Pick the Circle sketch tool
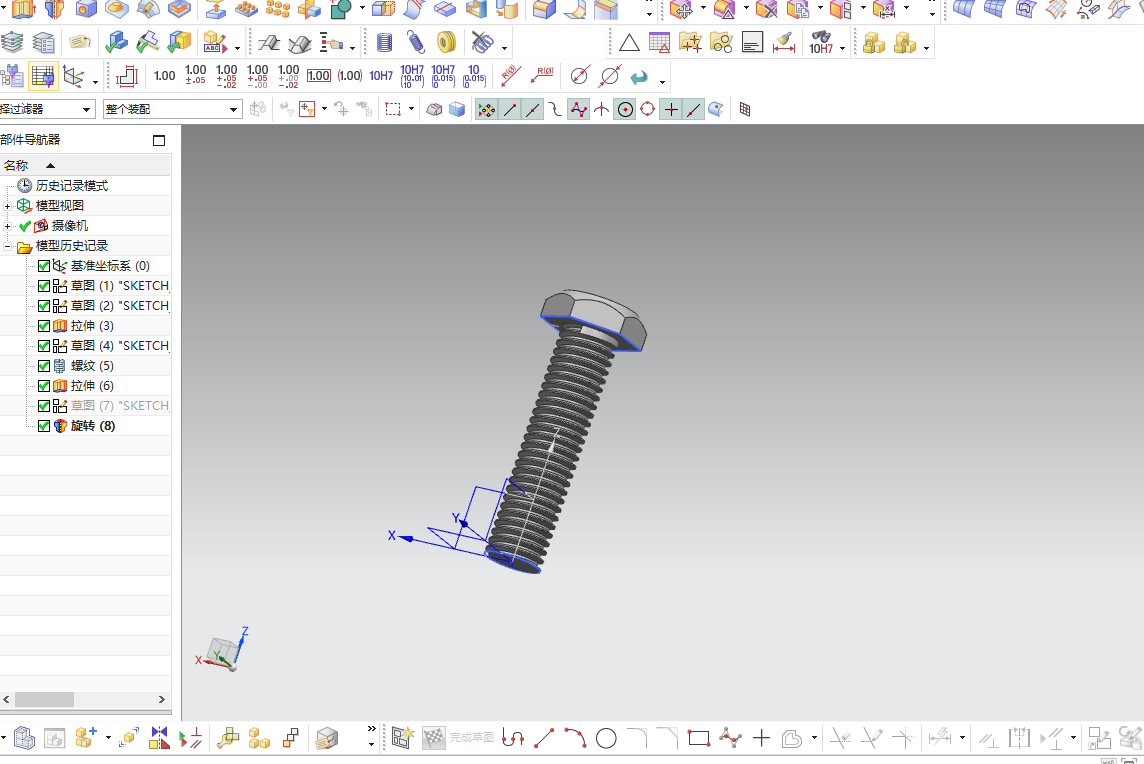 click(x=606, y=738)
